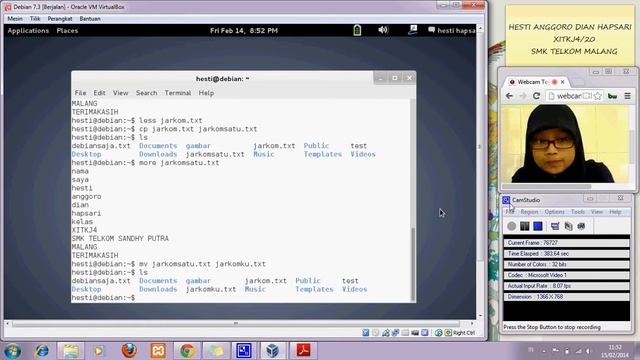Open the terminal File menu
The width and height of the screenshot is (640, 360).
click(x=80, y=93)
